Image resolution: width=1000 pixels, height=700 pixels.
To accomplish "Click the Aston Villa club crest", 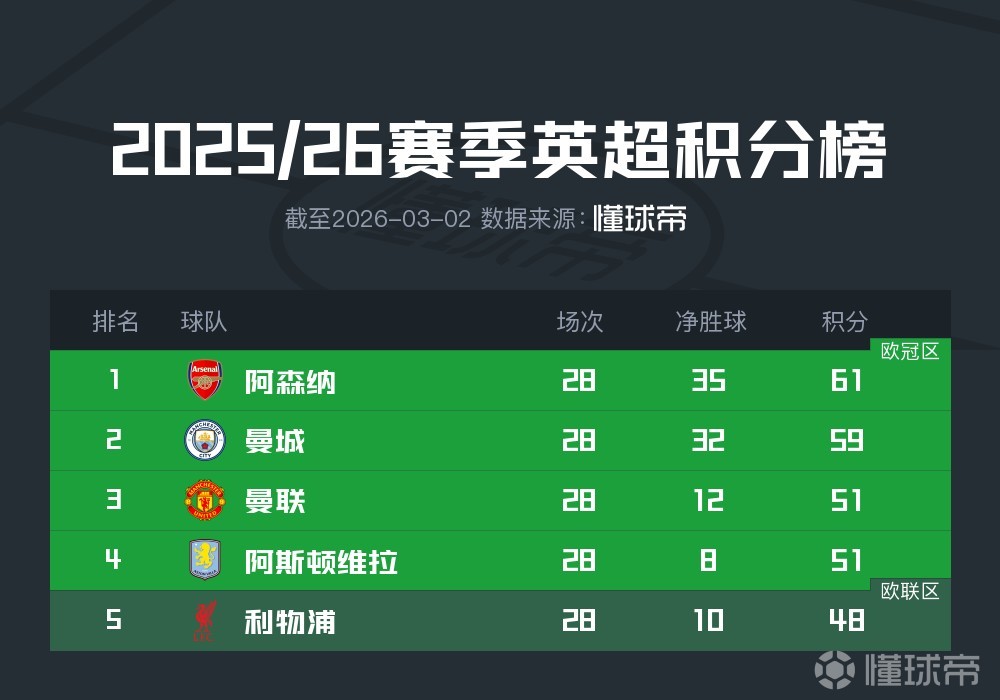I will 205,560.
